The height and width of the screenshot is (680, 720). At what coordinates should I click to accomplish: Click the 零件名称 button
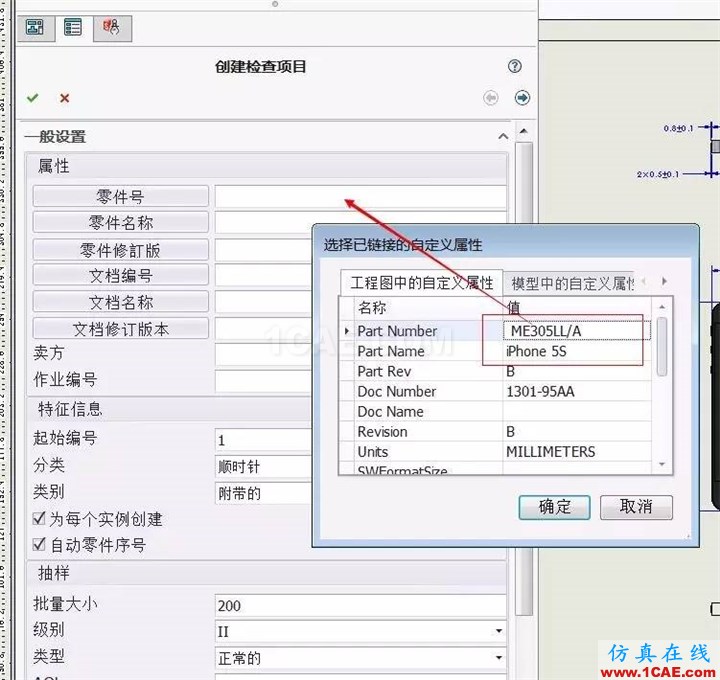coord(121,223)
